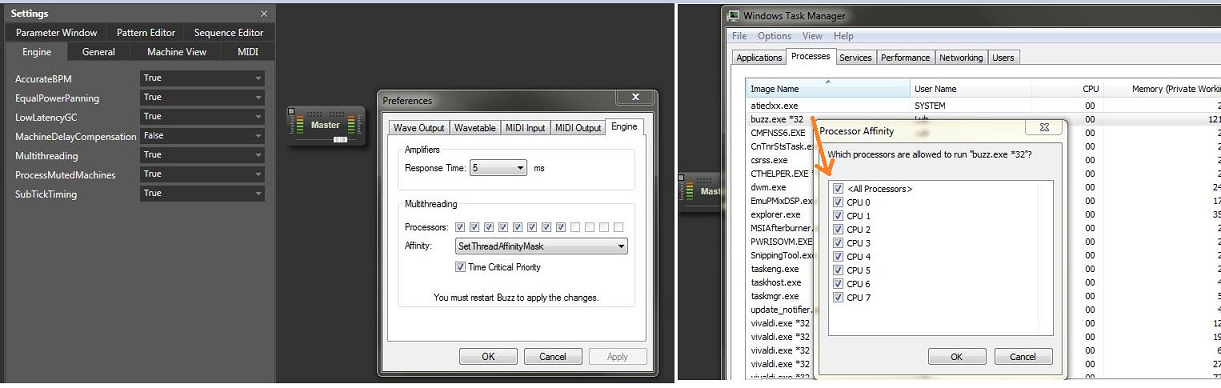1221x388 pixels.
Task: Open the Task Manager File menu
Action: click(x=740, y=36)
